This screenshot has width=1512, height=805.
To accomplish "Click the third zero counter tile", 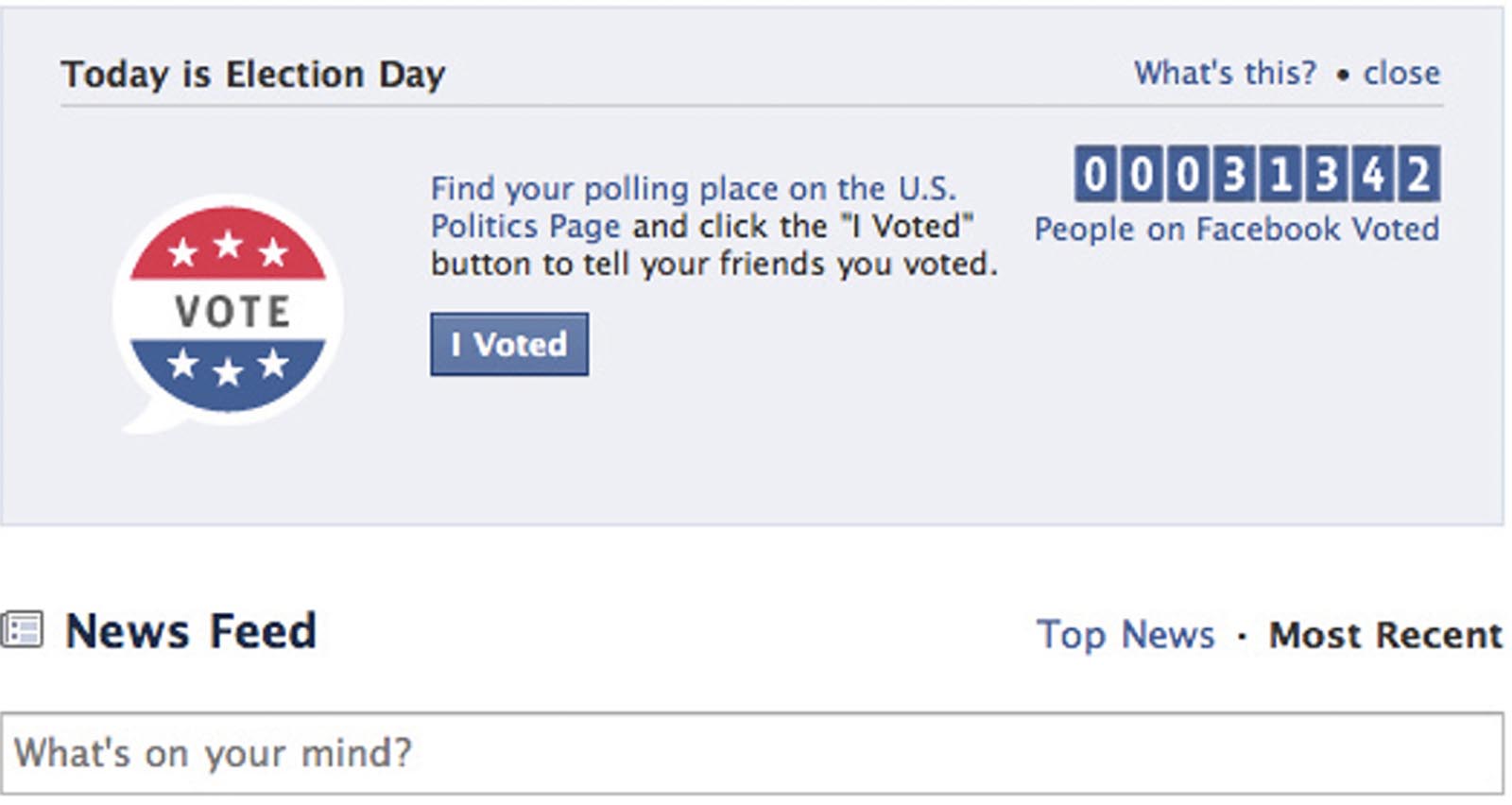I will tap(1188, 174).
